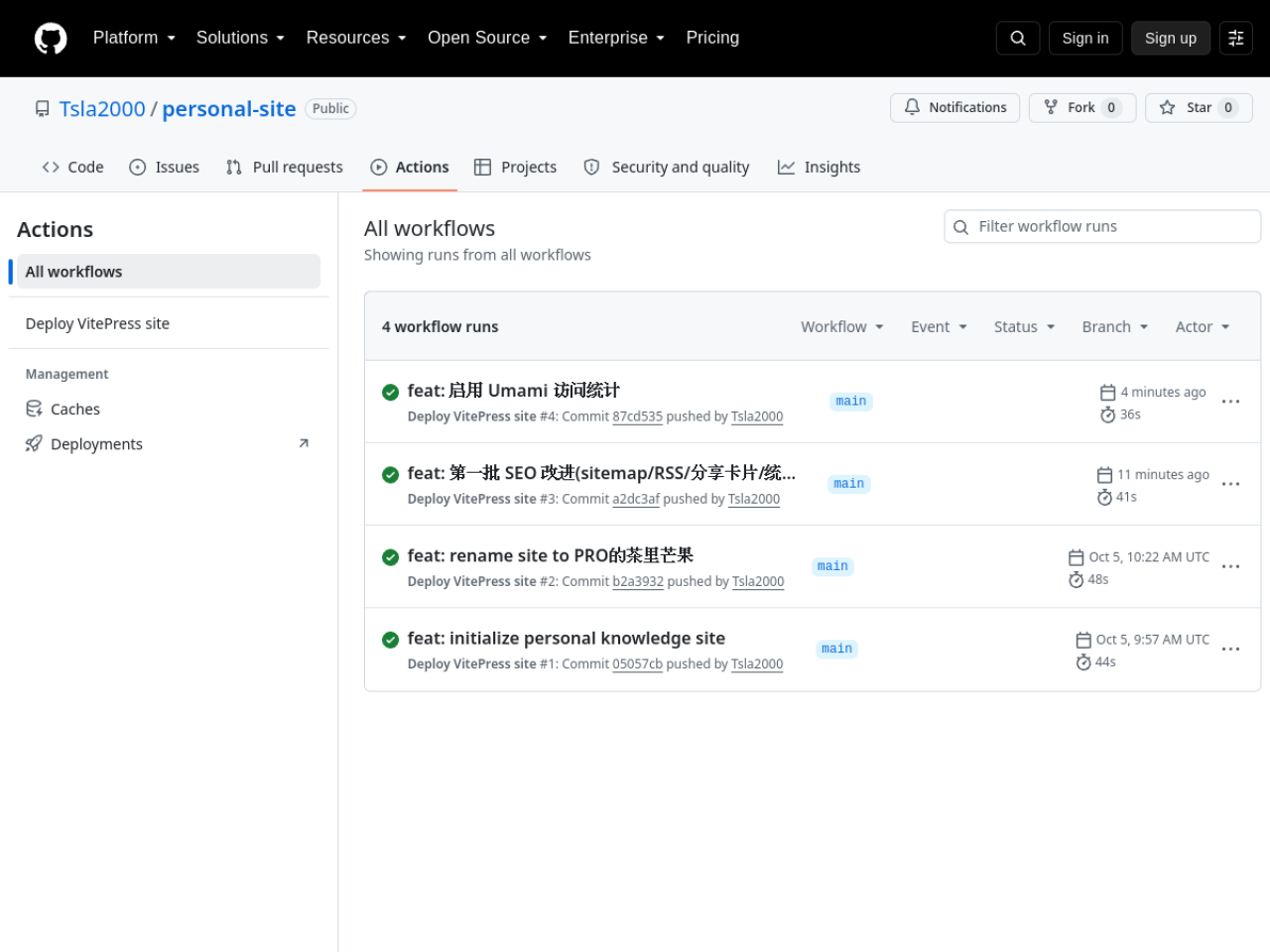Open the menu for run #4
The image size is (1270, 952).
(1231, 402)
